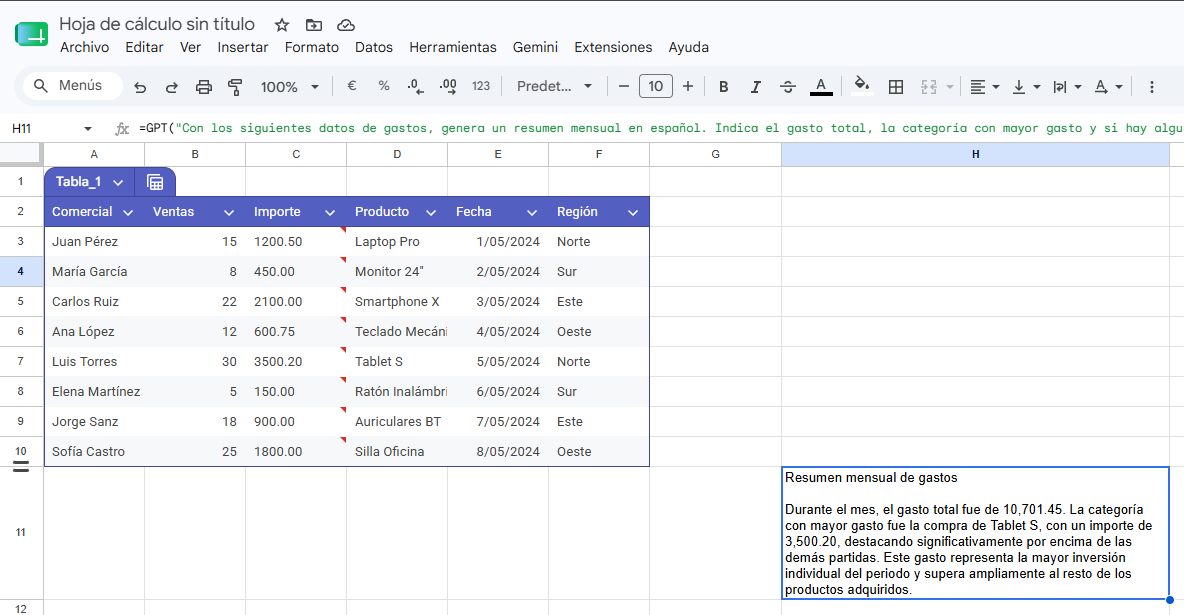Open text wrapping dropdown
1184x615 pixels.
tap(1067, 87)
